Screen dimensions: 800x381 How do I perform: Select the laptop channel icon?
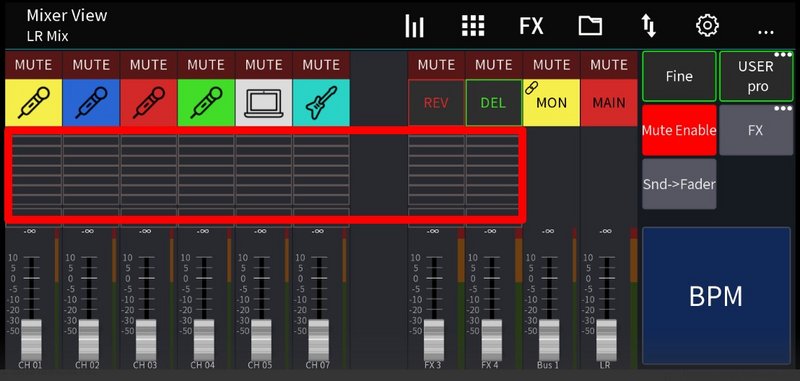pyautogui.click(x=264, y=103)
